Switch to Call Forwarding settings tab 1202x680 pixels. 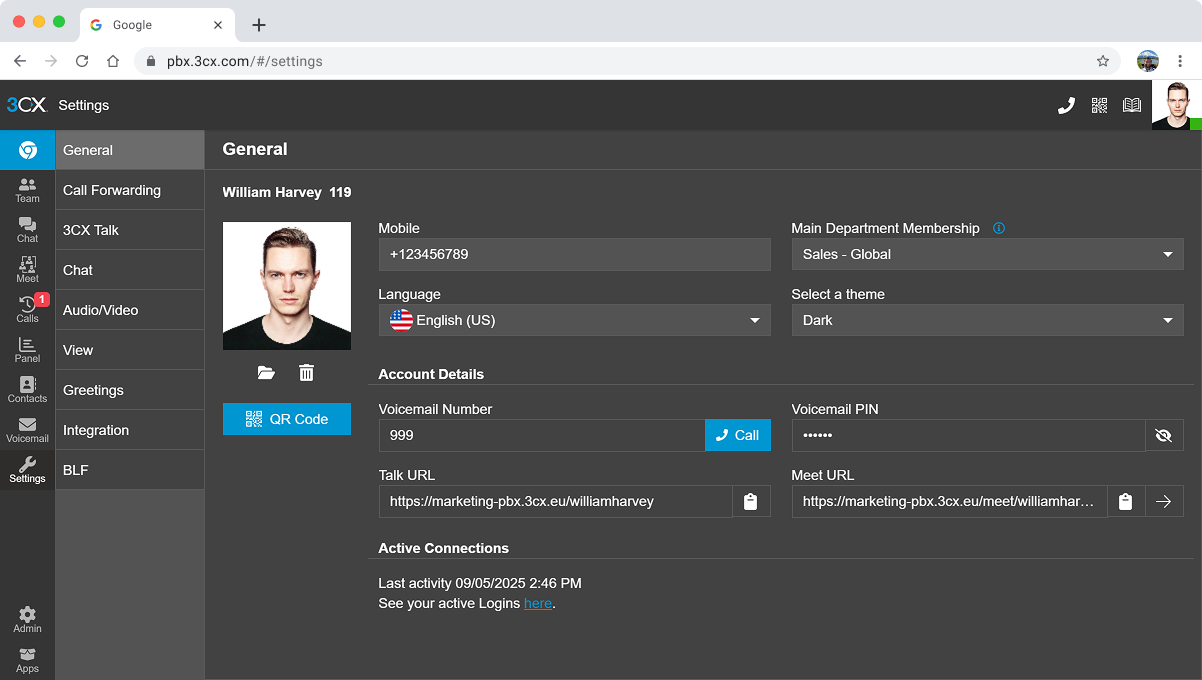[129, 190]
